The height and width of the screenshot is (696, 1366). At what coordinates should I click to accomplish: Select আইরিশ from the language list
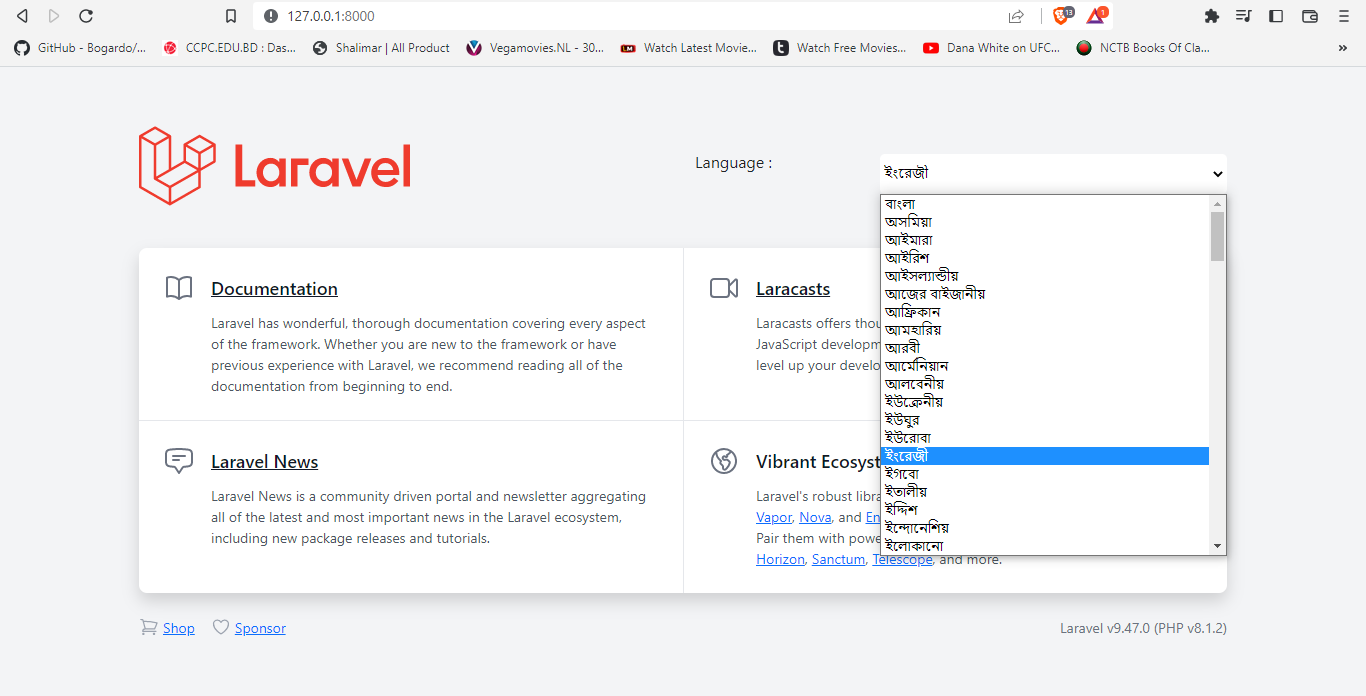click(1045, 258)
